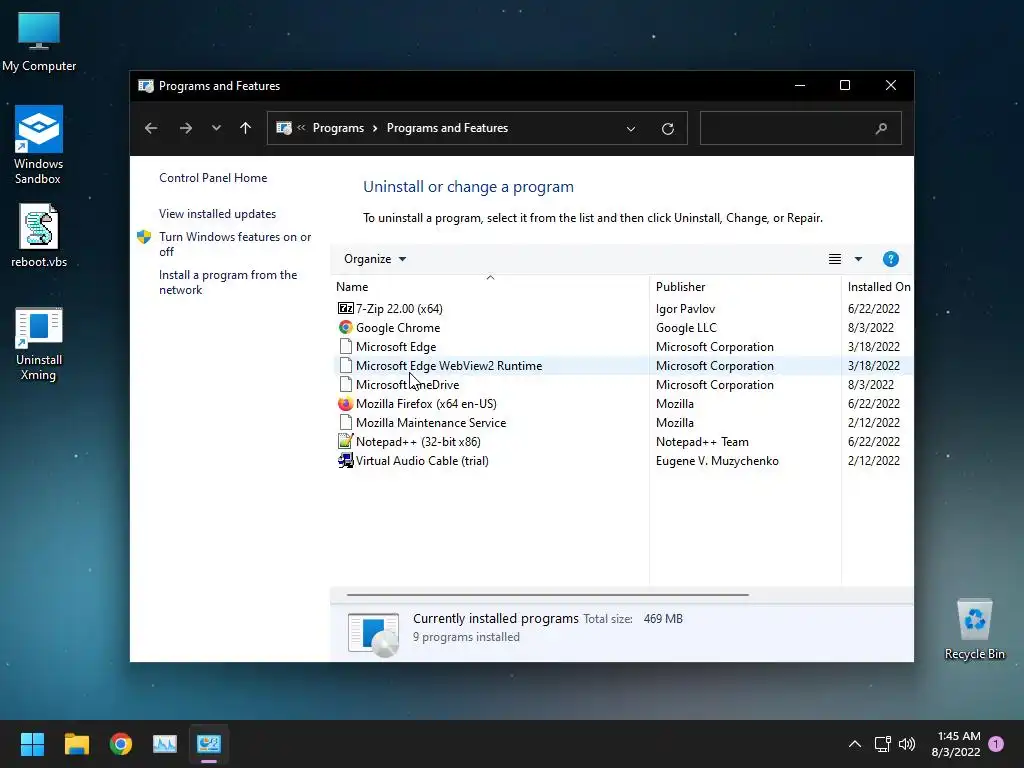Open the volume control in the tray
Screen dimensions: 1024x768
pos(907,744)
